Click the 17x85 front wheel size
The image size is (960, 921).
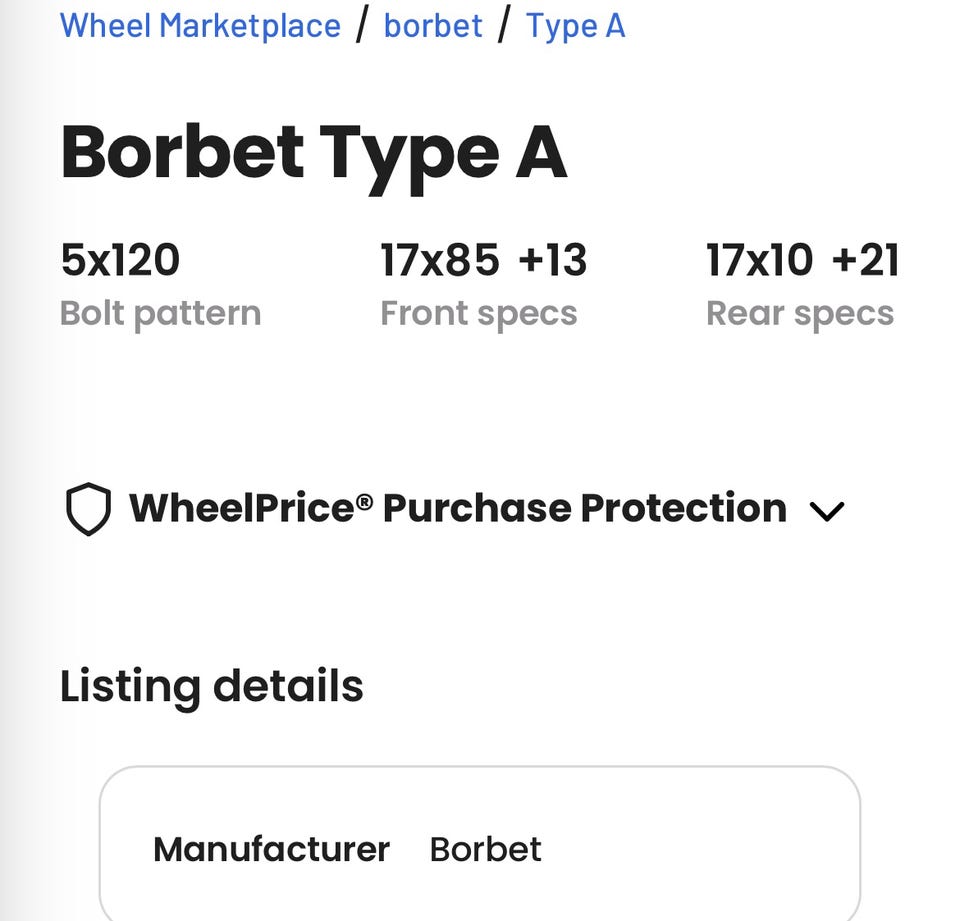click(x=439, y=260)
